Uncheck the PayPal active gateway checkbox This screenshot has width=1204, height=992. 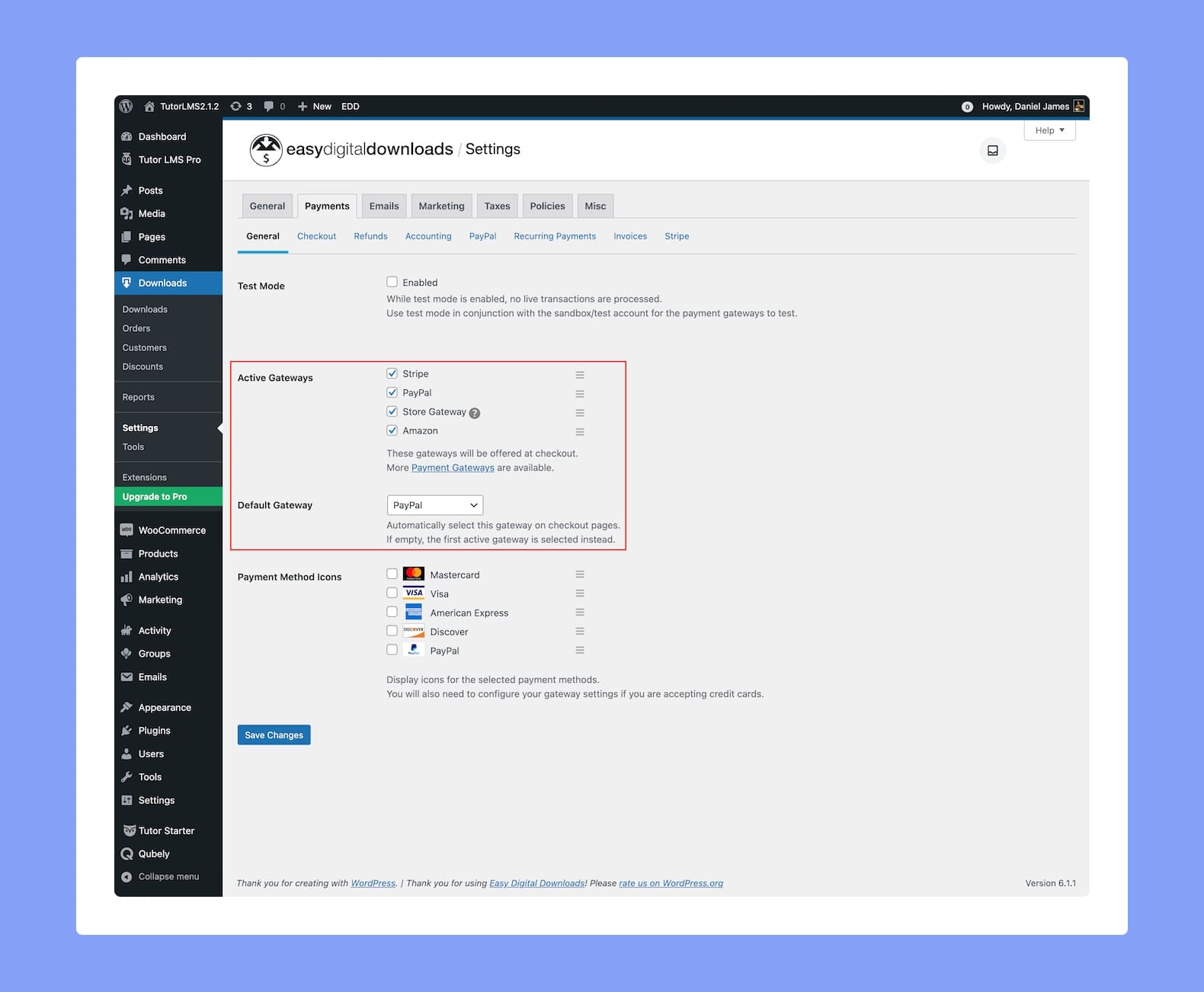(x=392, y=392)
